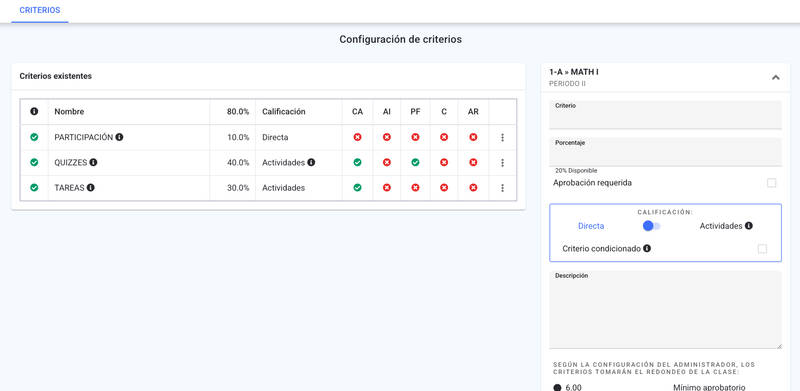Viewport: 800px width, 391px height.
Task: Click the green status check for TAREAS
Action: (34, 187)
